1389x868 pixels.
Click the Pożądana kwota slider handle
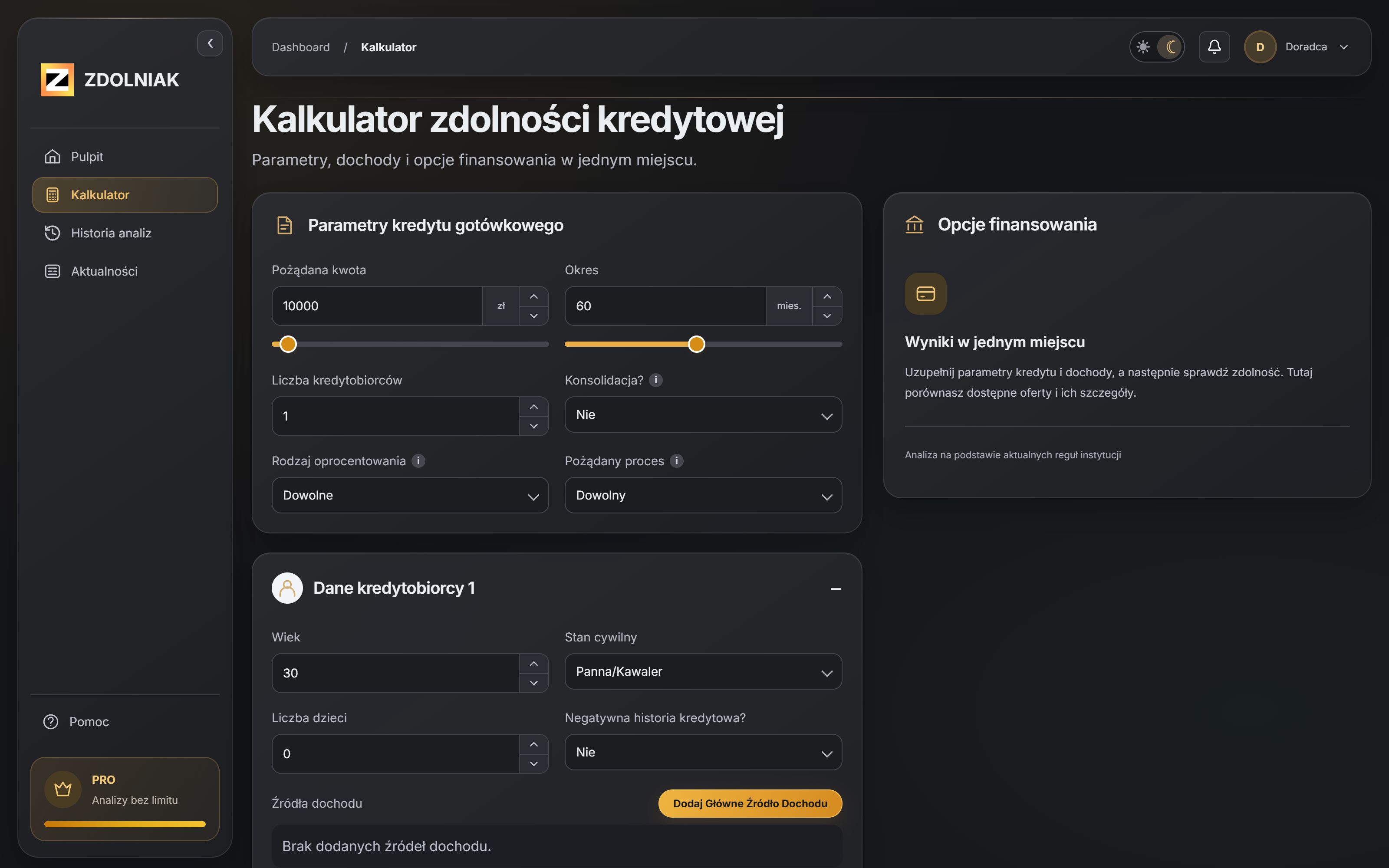coord(288,344)
